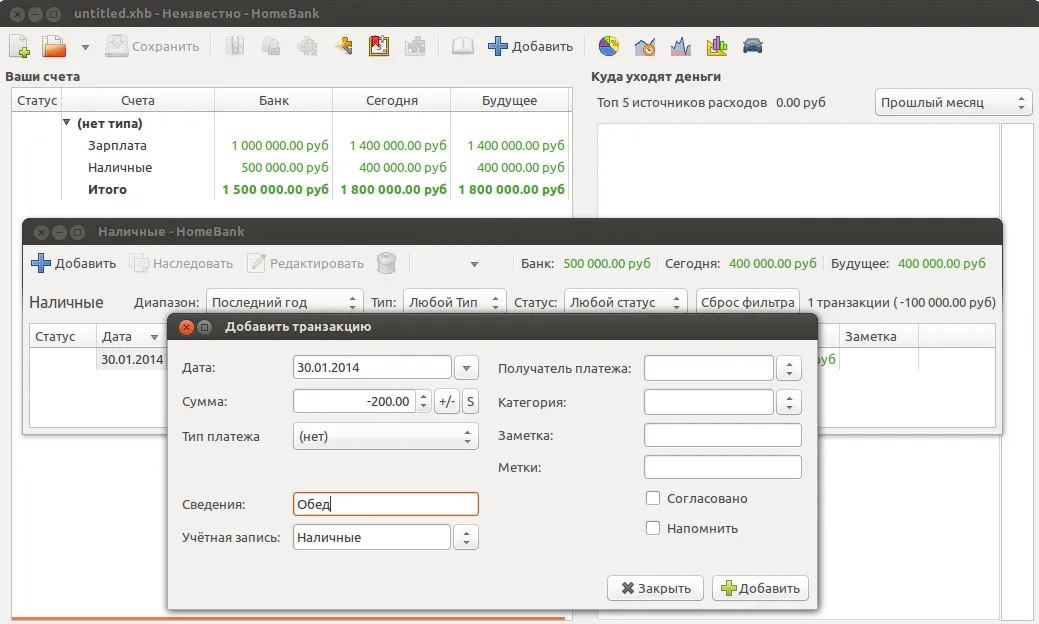Show transactions with the book icon
The width and height of the screenshot is (1039, 624).
coord(463,46)
